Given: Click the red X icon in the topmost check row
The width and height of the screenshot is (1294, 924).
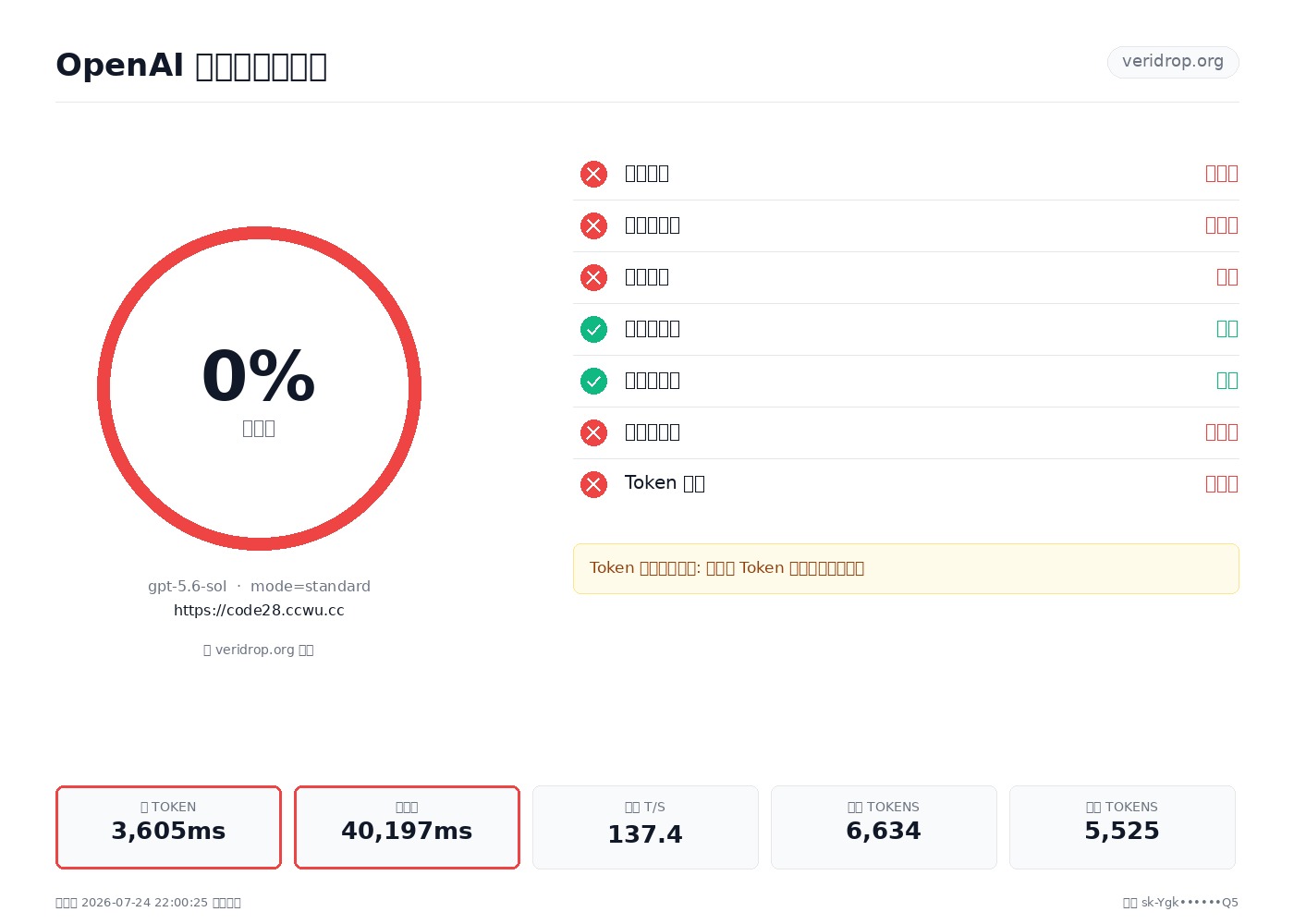Looking at the screenshot, I should click(x=593, y=174).
